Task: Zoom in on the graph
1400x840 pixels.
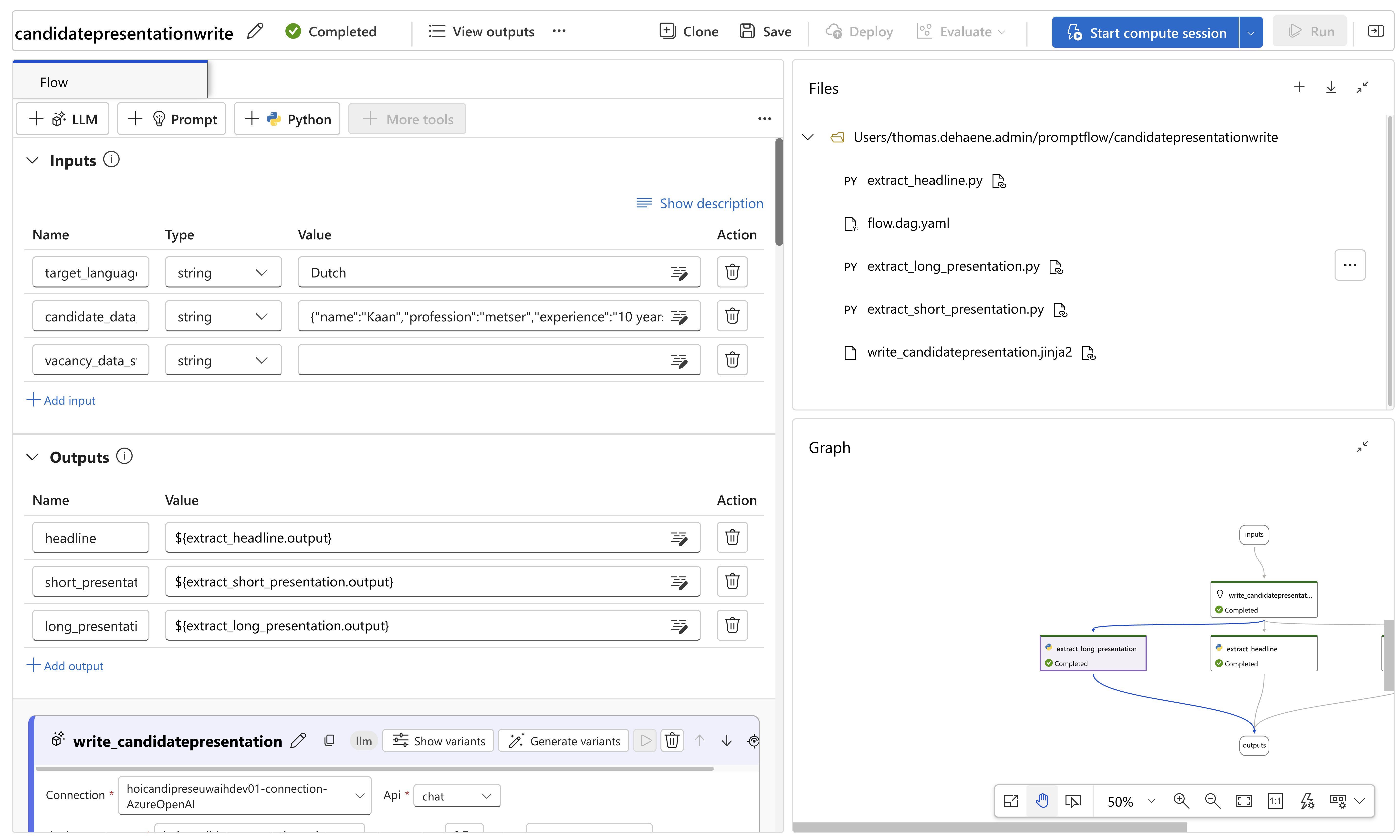Action: pos(1181,801)
